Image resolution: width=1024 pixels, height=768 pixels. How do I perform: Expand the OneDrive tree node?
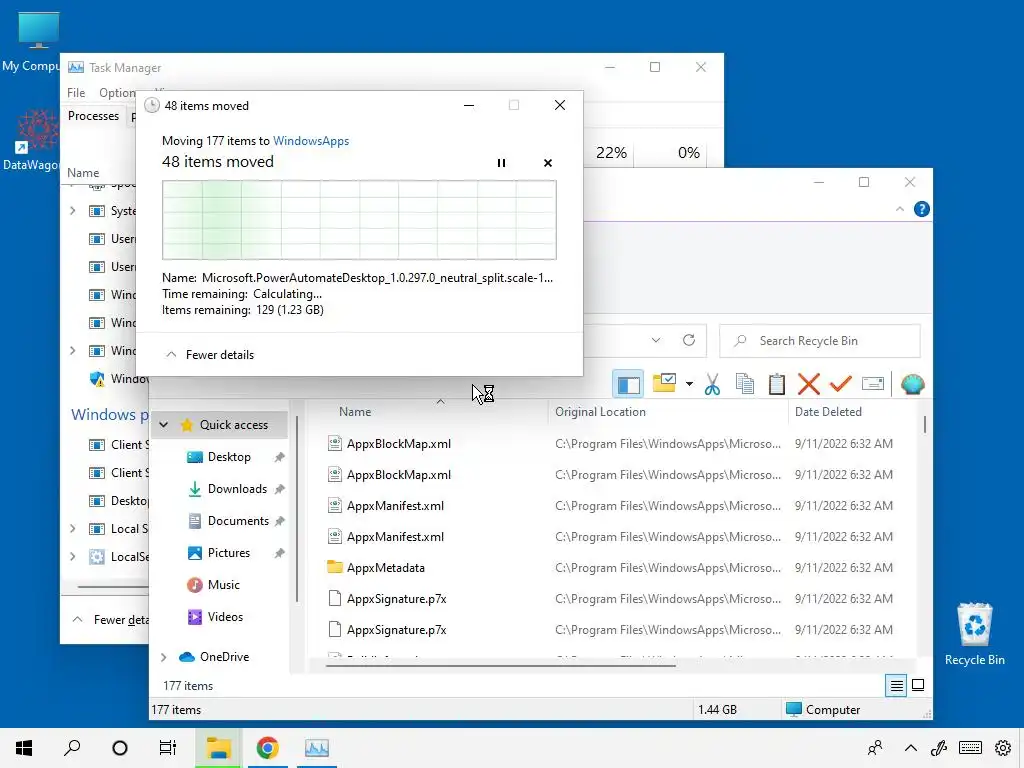coord(164,657)
